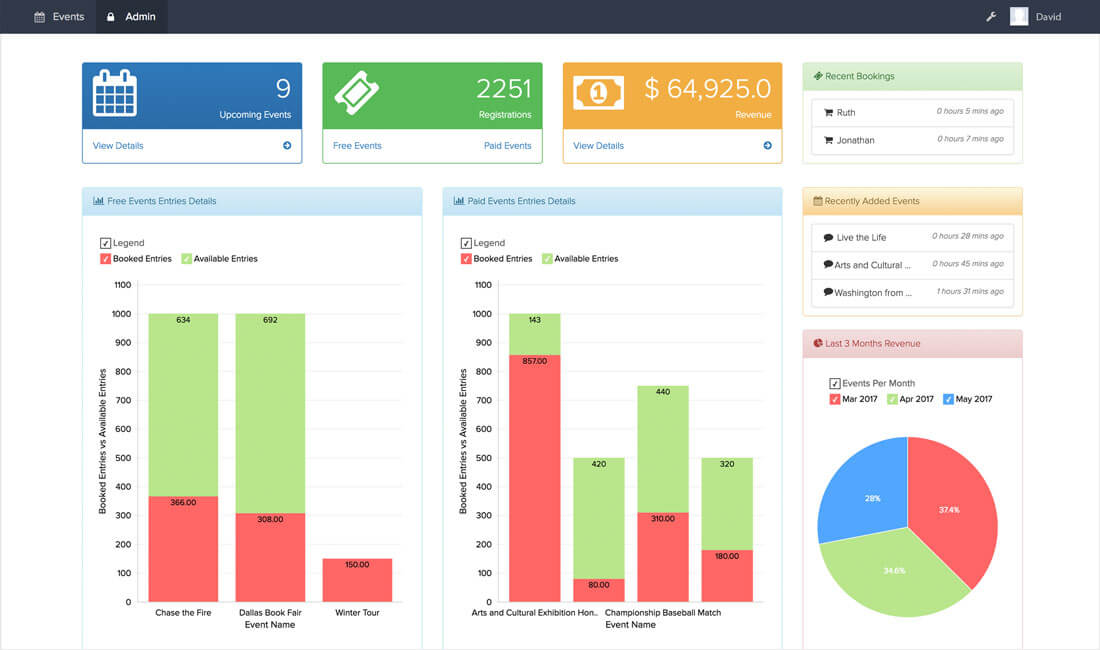Click Ruth's shopping cart booking icon

(829, 112)
